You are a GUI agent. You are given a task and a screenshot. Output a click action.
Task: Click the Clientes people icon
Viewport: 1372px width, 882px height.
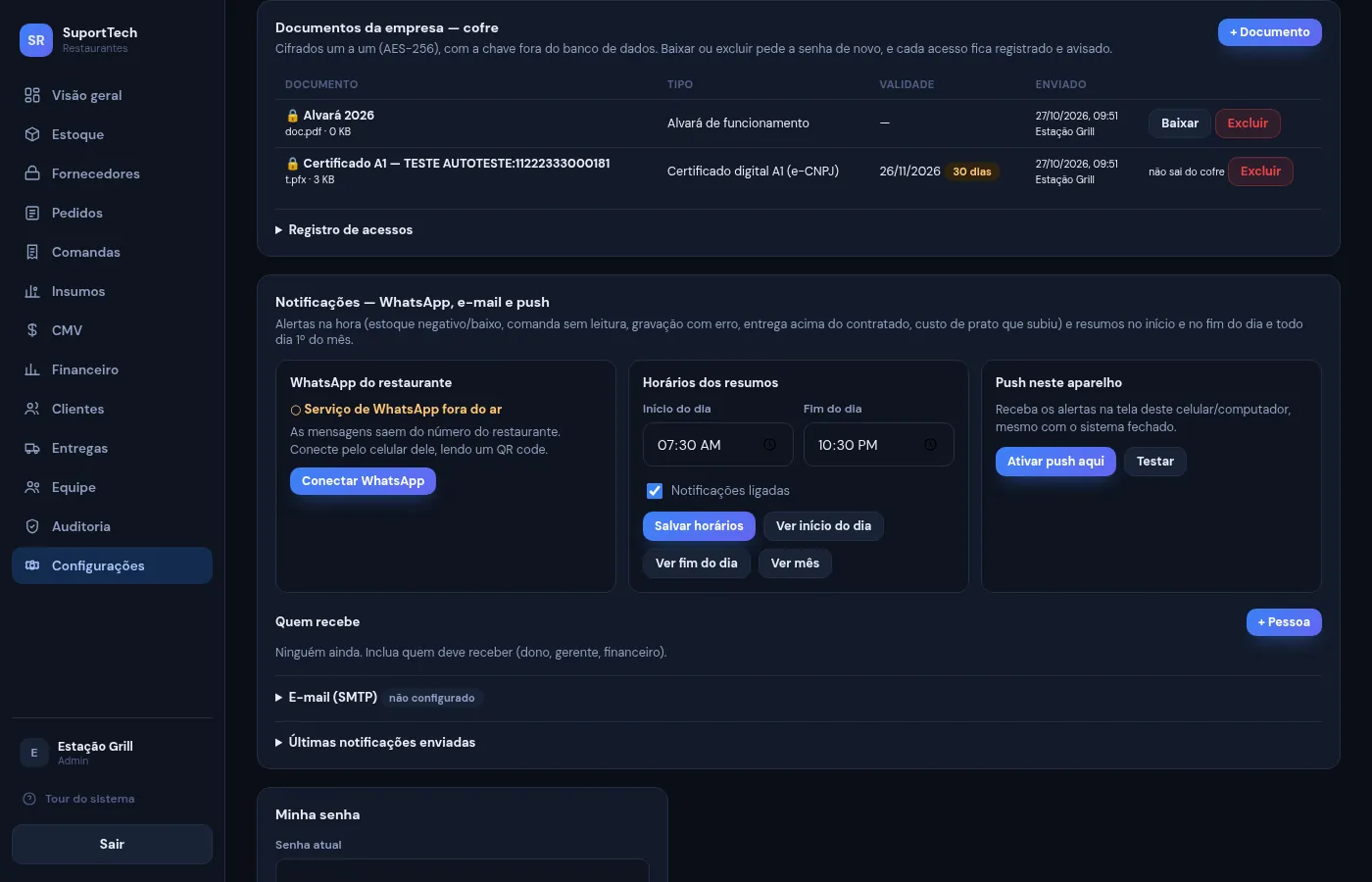[x=32, y=409]
